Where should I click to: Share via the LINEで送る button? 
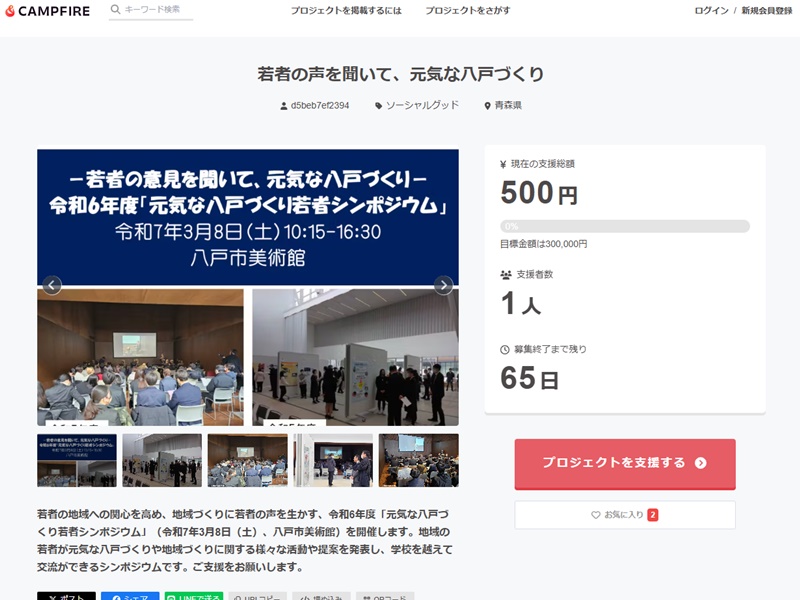[x=194, y=596]
